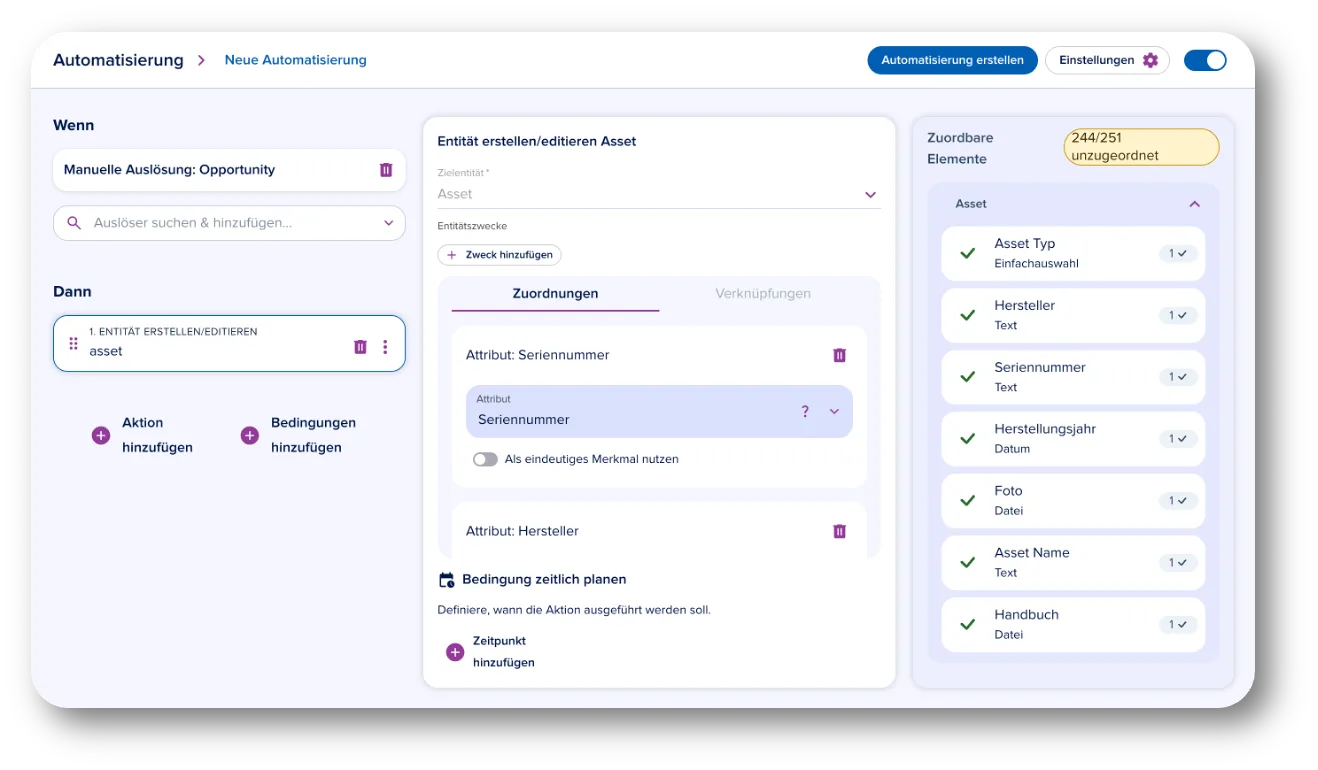Collapse the Asset group in Zuordbare Elemente
The image size is (1318, 770).
tap(1194, 204)
